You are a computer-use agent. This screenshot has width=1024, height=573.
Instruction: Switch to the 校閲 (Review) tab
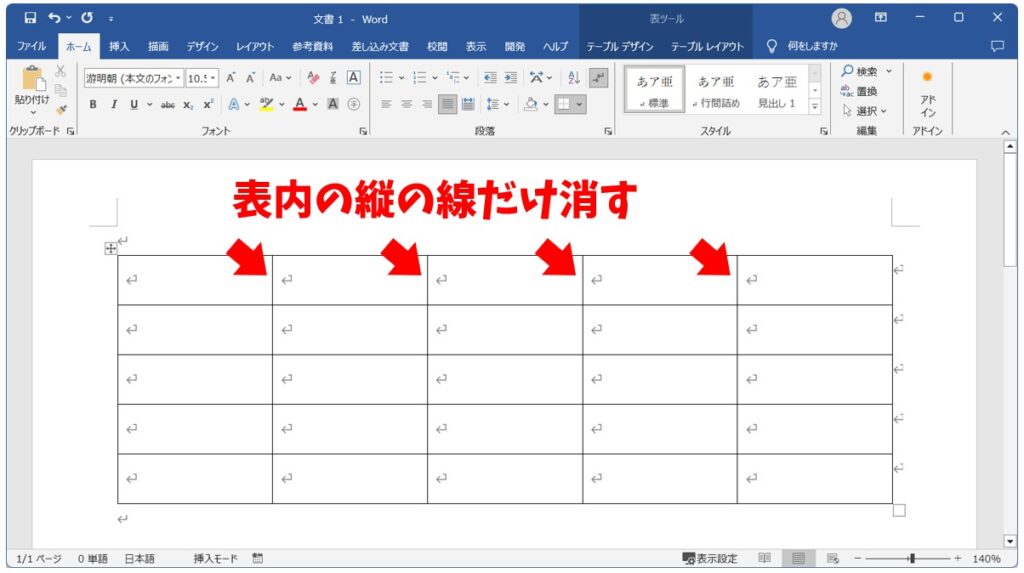437,46
